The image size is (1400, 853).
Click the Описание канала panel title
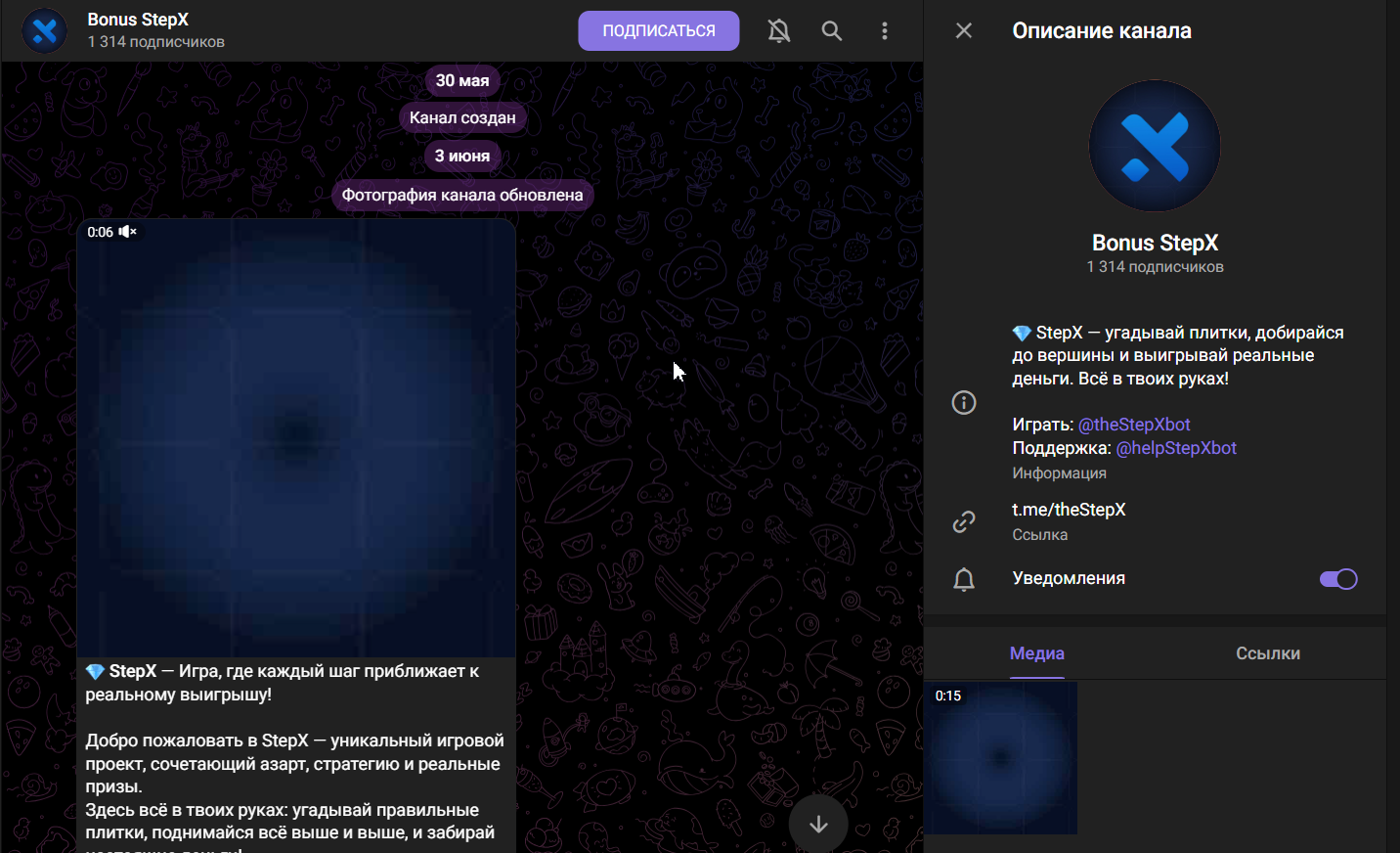1102,30
